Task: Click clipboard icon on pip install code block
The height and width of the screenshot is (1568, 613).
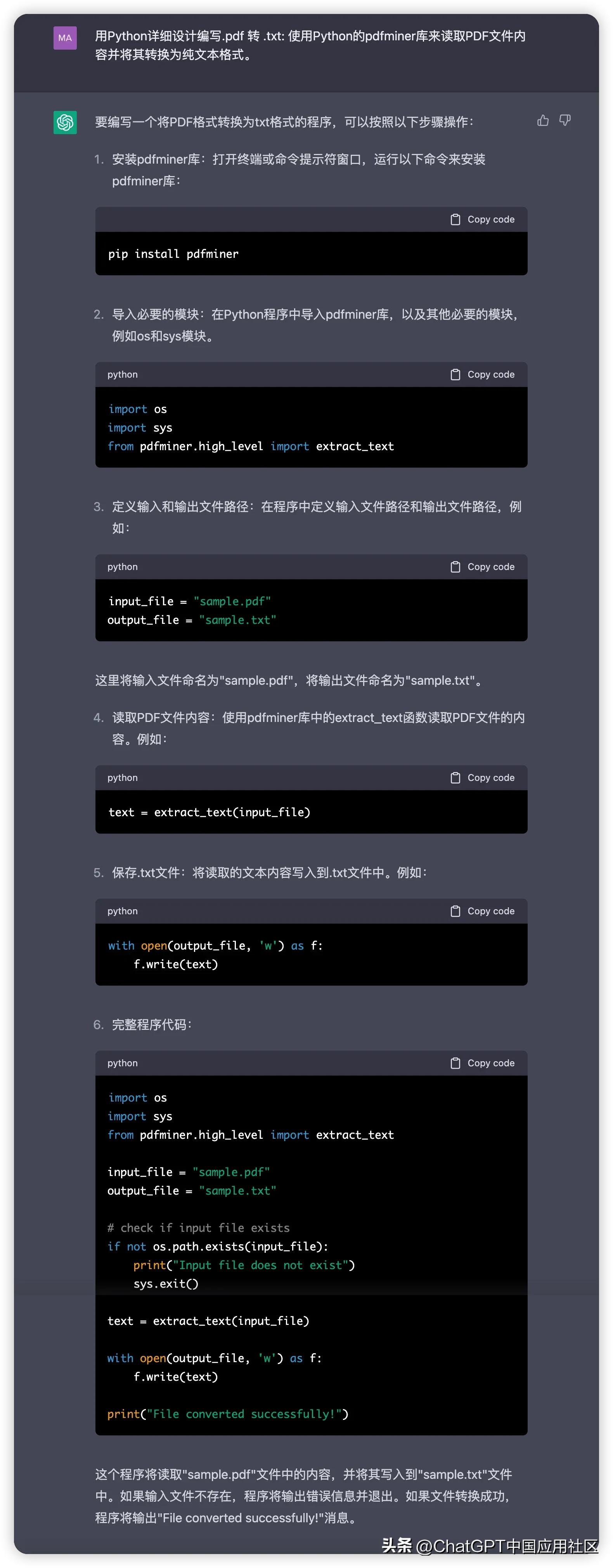Action: click(455, 219)
